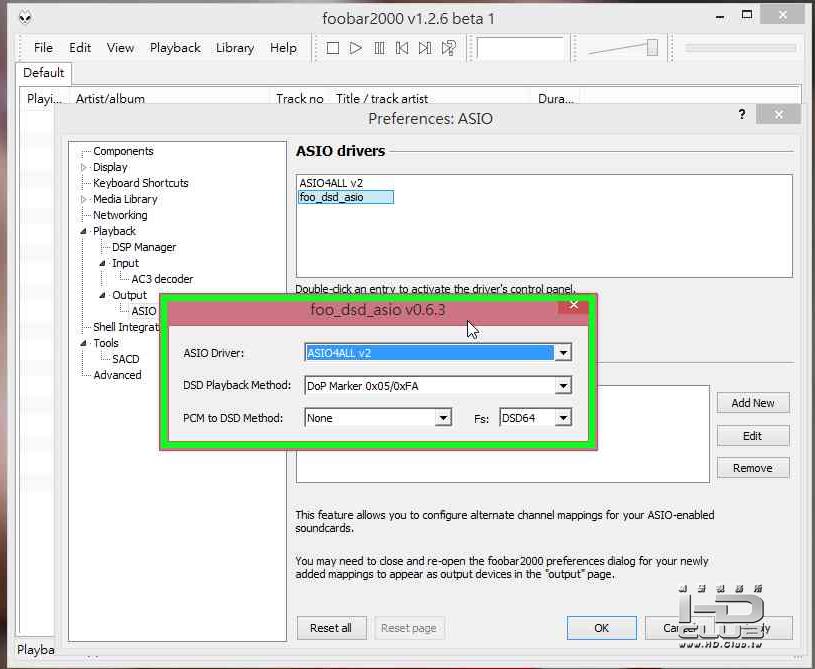Viewport: 815px width, 669px height.
Task: Select Keyboard Shortcuts in preferences tree
Action: tap(140, 183)
